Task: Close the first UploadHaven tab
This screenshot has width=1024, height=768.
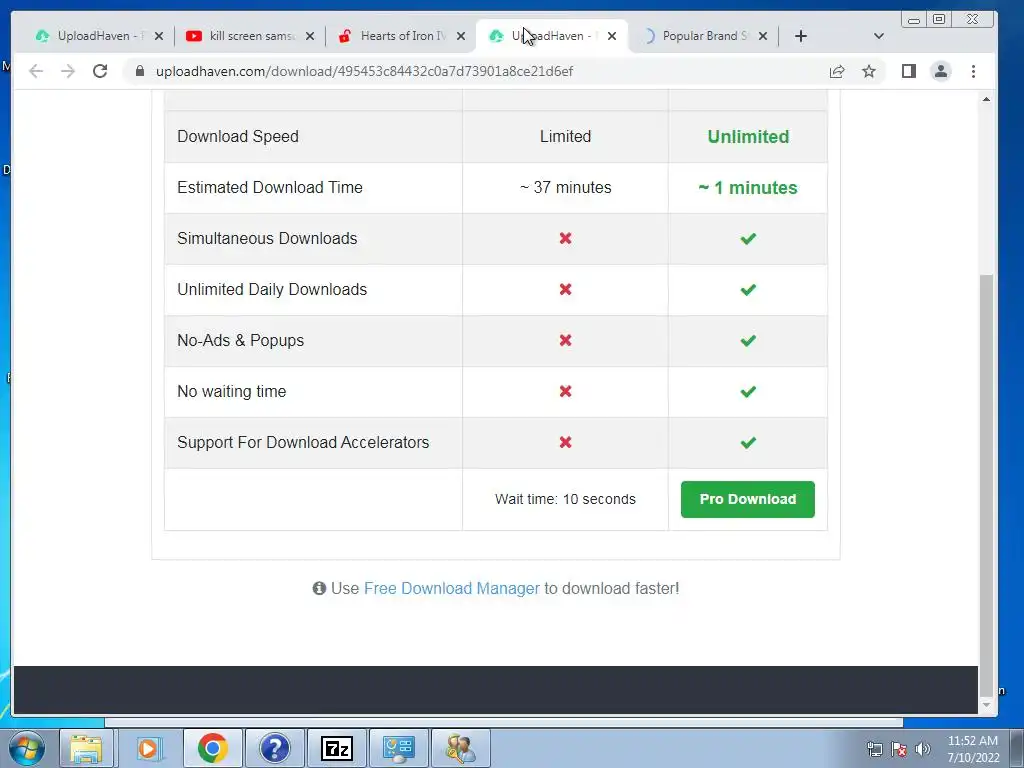Action: (159, 36)
